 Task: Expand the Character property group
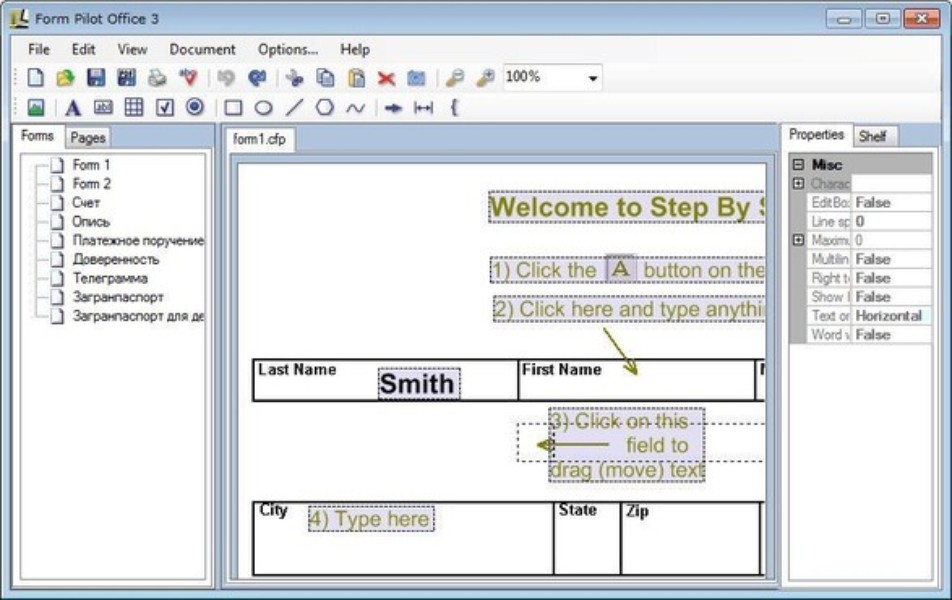pyautogui.click(x=800, y=183)
